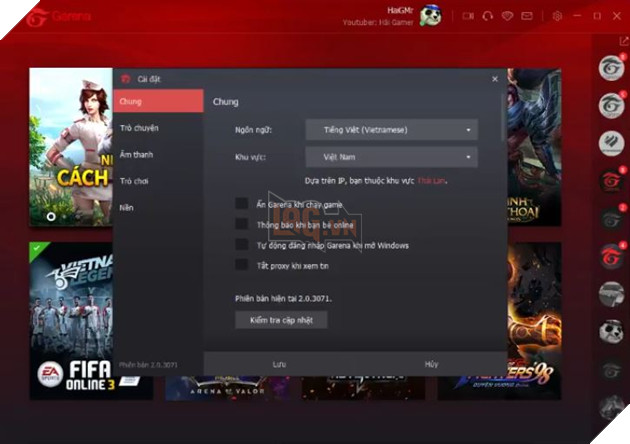Image resolution: width=630 pixels, height=444 pixels.
Task: Open the Khu vực region dropdown
Action: coord(392,157)
